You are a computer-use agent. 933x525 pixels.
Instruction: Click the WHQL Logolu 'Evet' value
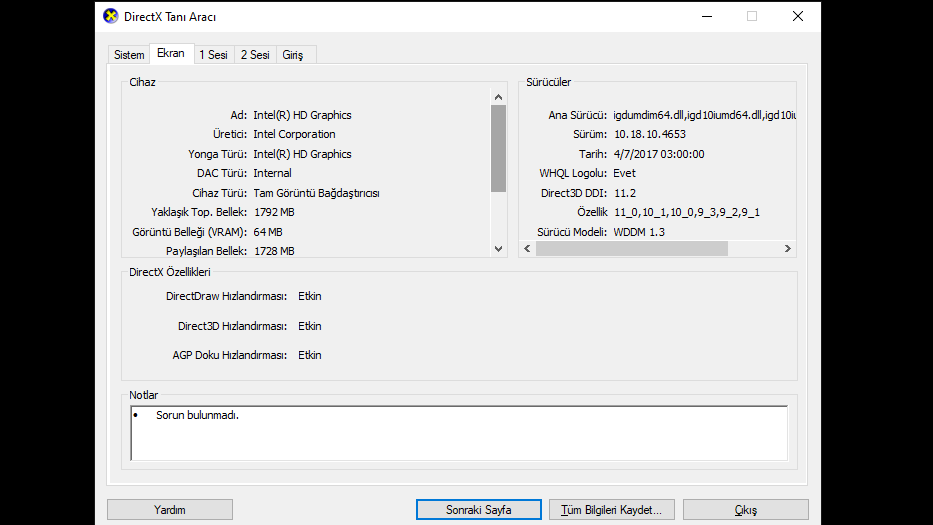(x=624, y=173)
